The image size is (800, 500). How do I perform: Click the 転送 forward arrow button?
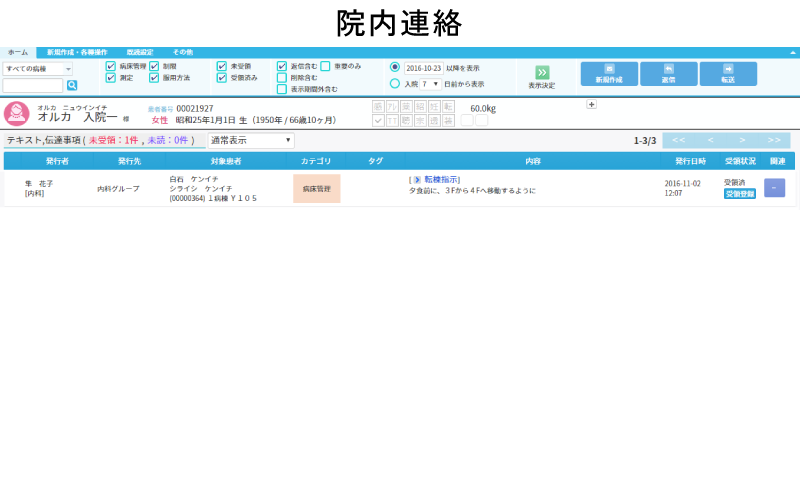point(728,73)
